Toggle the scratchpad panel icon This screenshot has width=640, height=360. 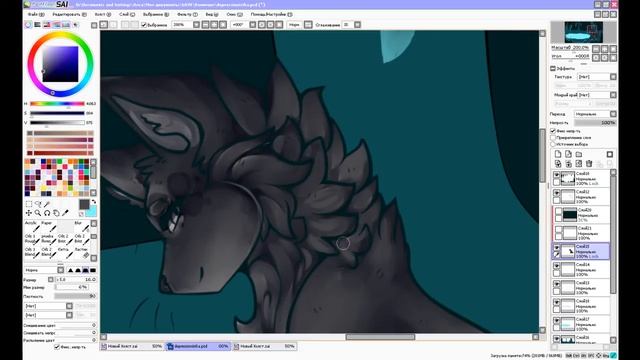(x=75, y=25)
